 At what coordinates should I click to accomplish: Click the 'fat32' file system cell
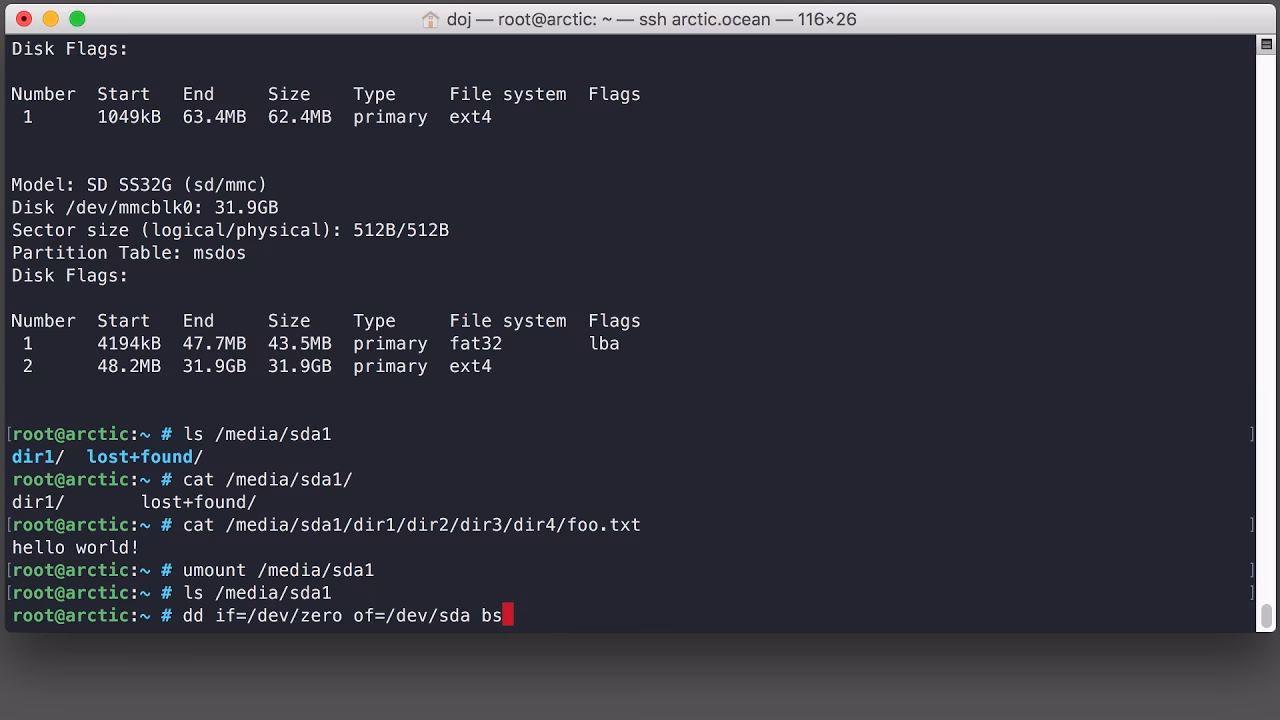[475, 343]
